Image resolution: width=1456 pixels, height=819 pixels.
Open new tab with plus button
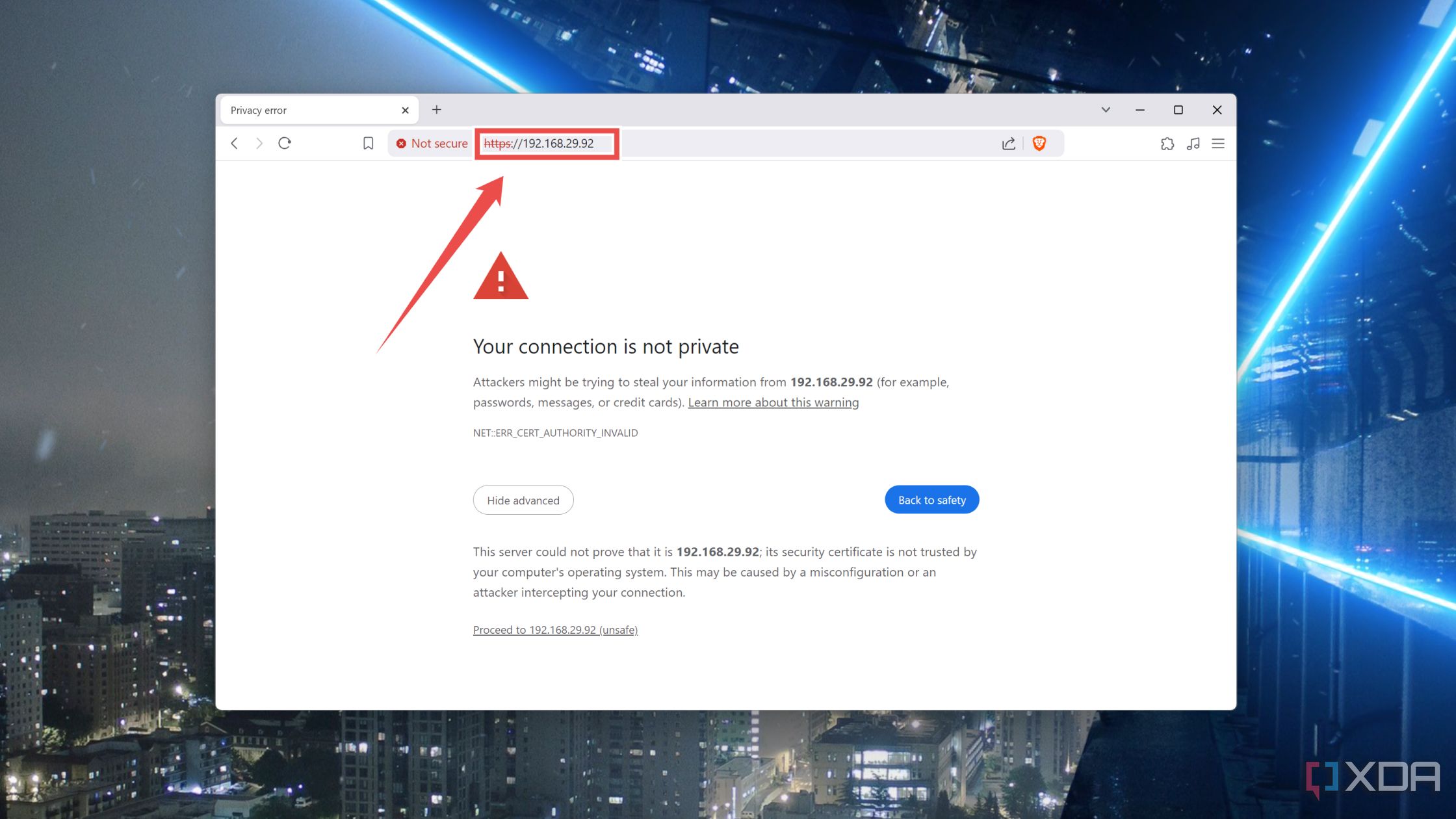(x=437, y=110)
